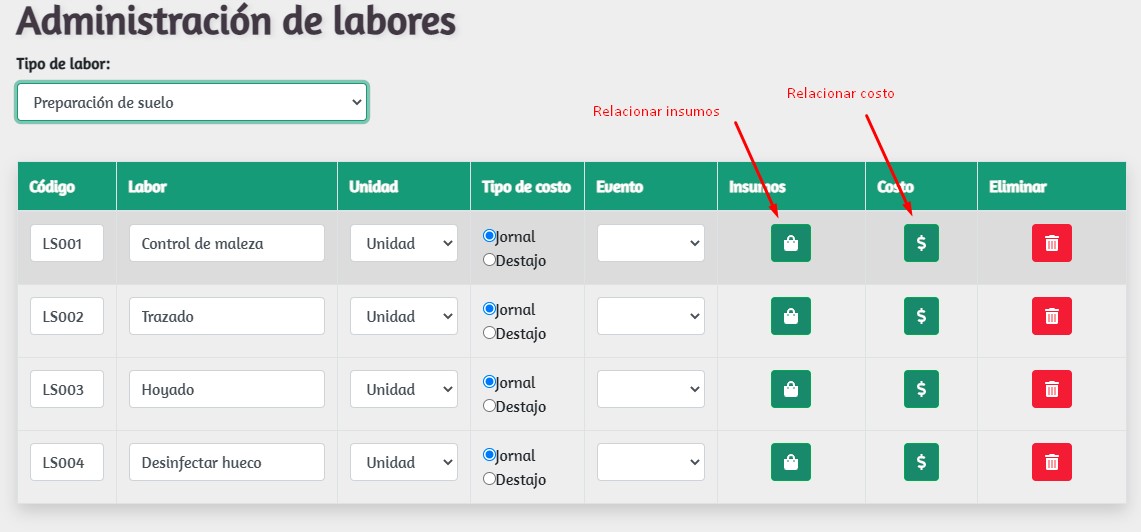The width and height of the screenshot is (1141, 532).
Task: Click dollar cost icon for Control de maleza
Action: (921, 243)
